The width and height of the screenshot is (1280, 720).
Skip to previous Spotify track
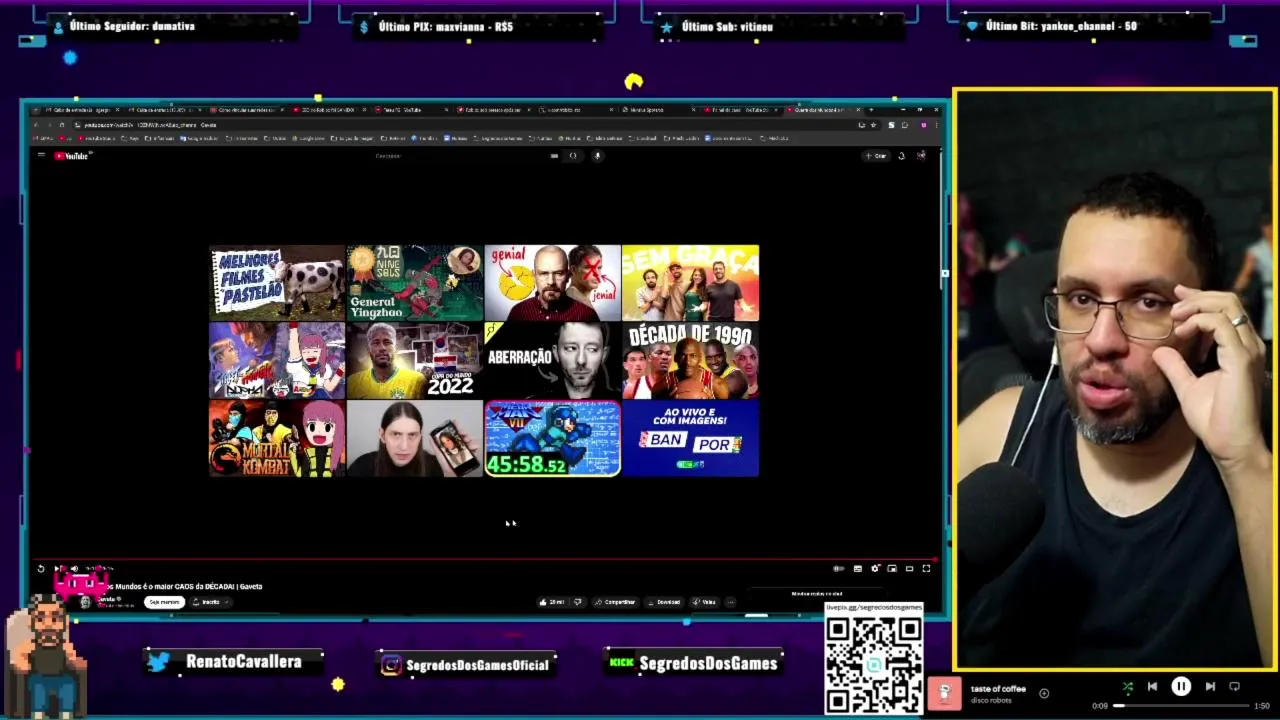[1152, 687]
